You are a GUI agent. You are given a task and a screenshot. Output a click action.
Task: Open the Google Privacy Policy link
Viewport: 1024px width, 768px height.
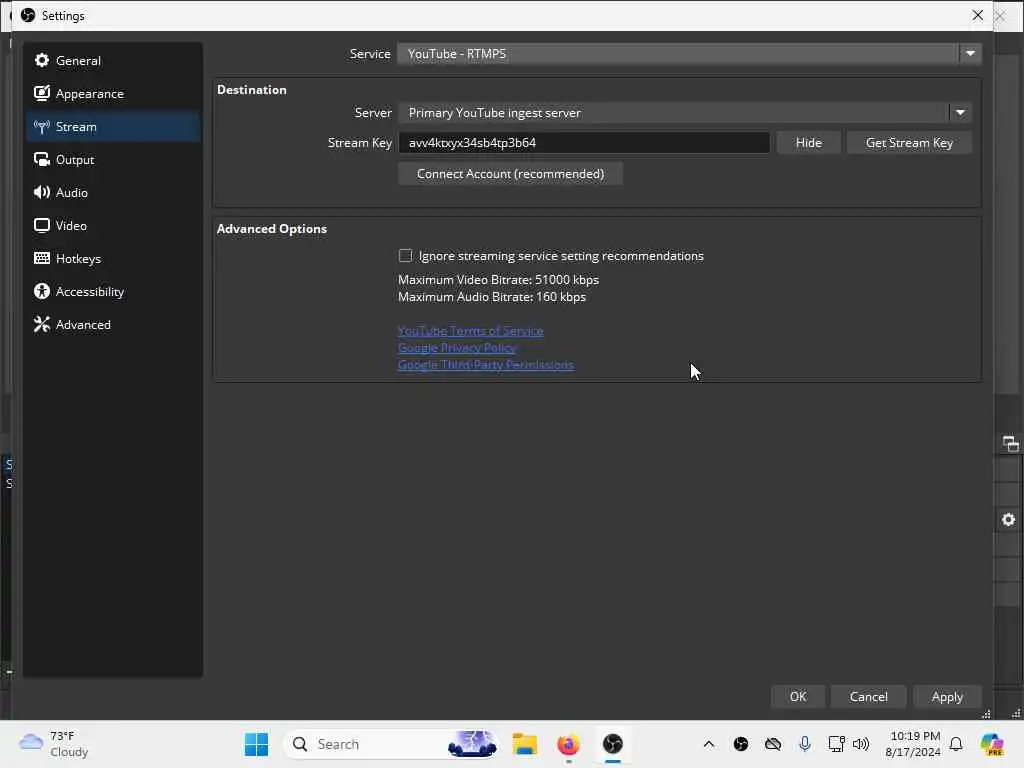click(456, 348)
